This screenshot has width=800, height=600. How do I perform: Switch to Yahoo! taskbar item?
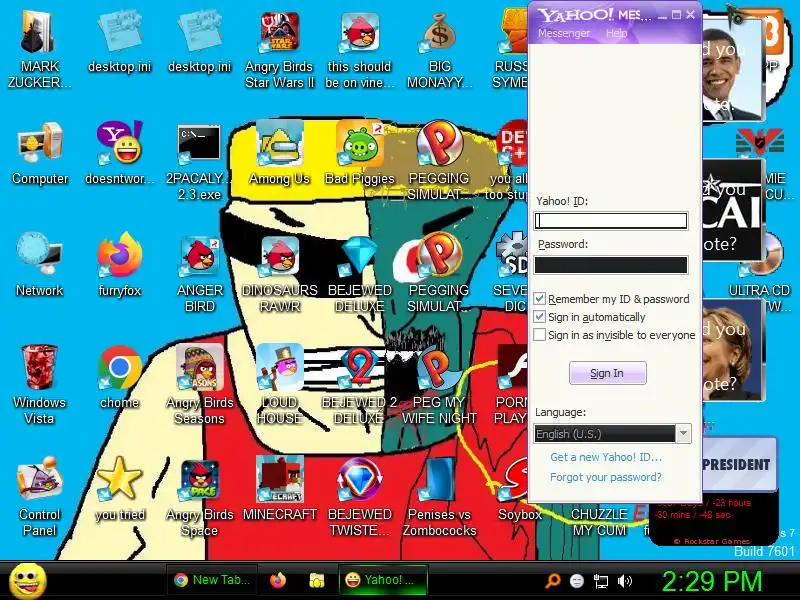382,580
